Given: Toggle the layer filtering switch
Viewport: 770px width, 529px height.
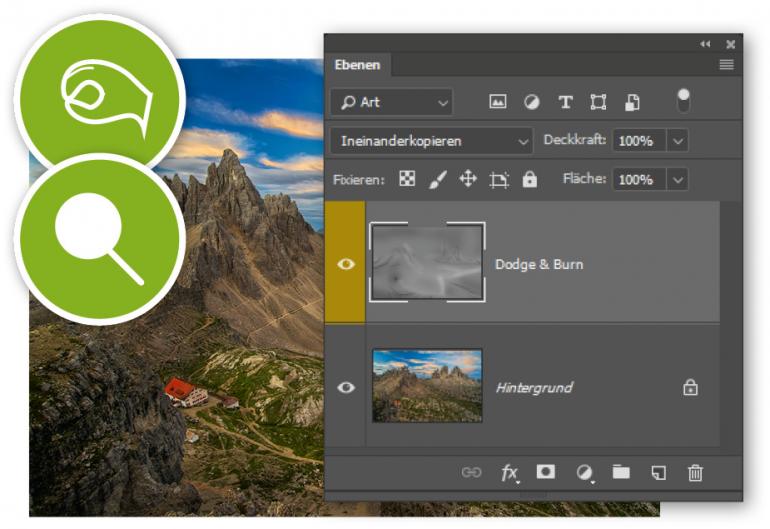Looking at the screenshot, I should click(x=683, y=100).
